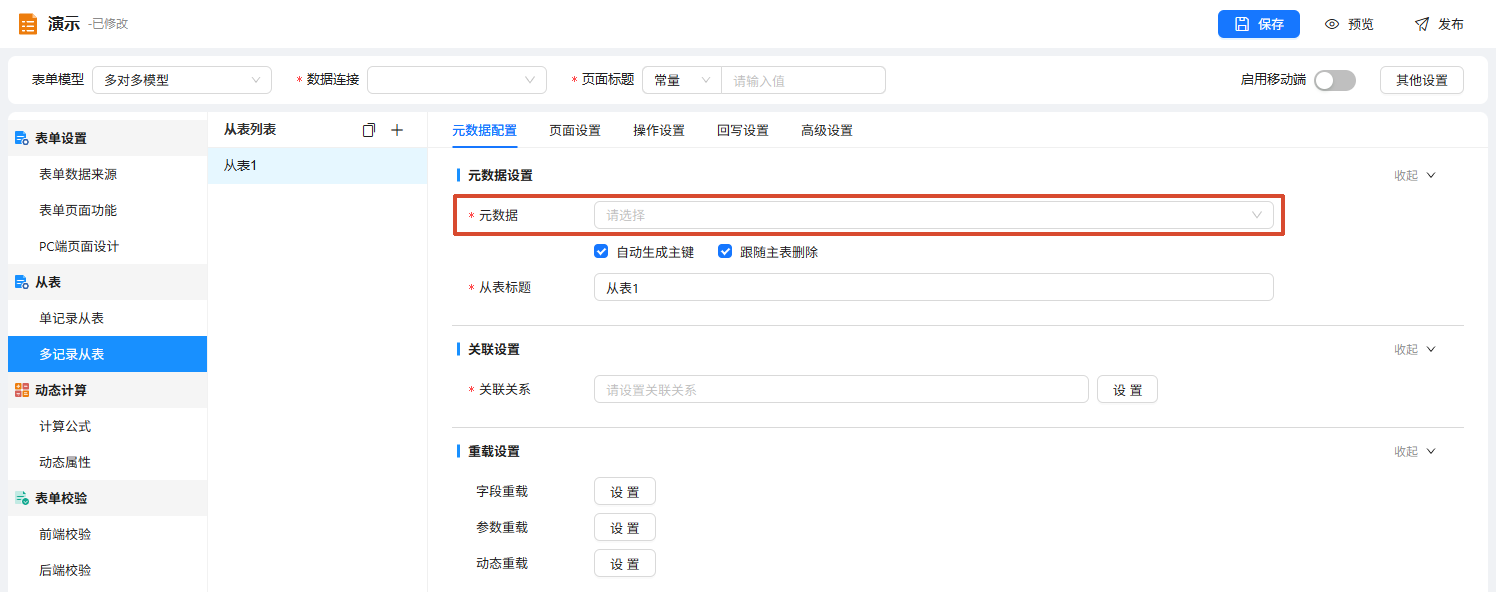Click 设置 button for 字段重载
This screenshot has height=592, width=1496.
tap(625, 491)
